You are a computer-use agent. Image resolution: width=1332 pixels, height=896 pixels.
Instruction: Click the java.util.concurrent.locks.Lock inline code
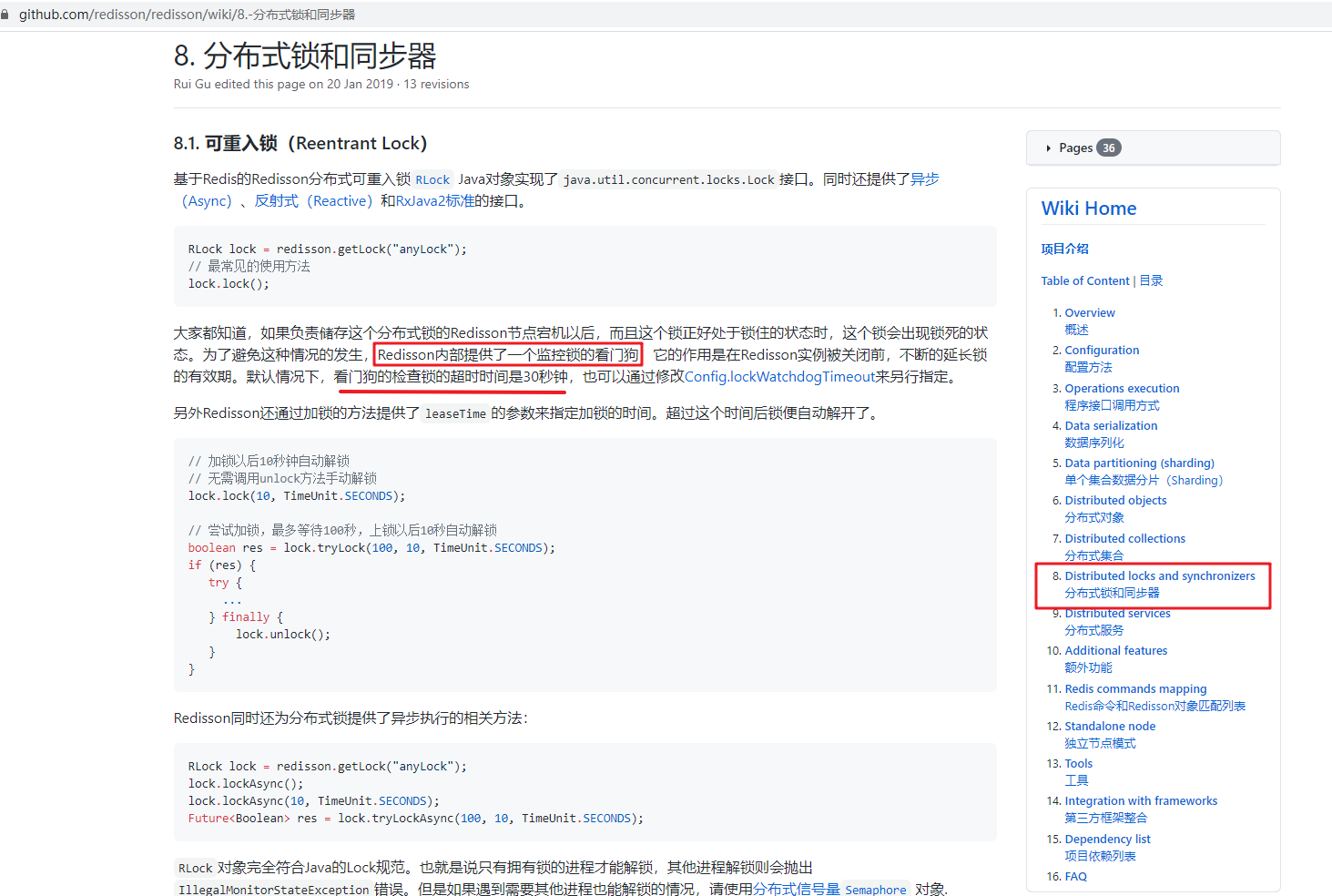point(668,179)
